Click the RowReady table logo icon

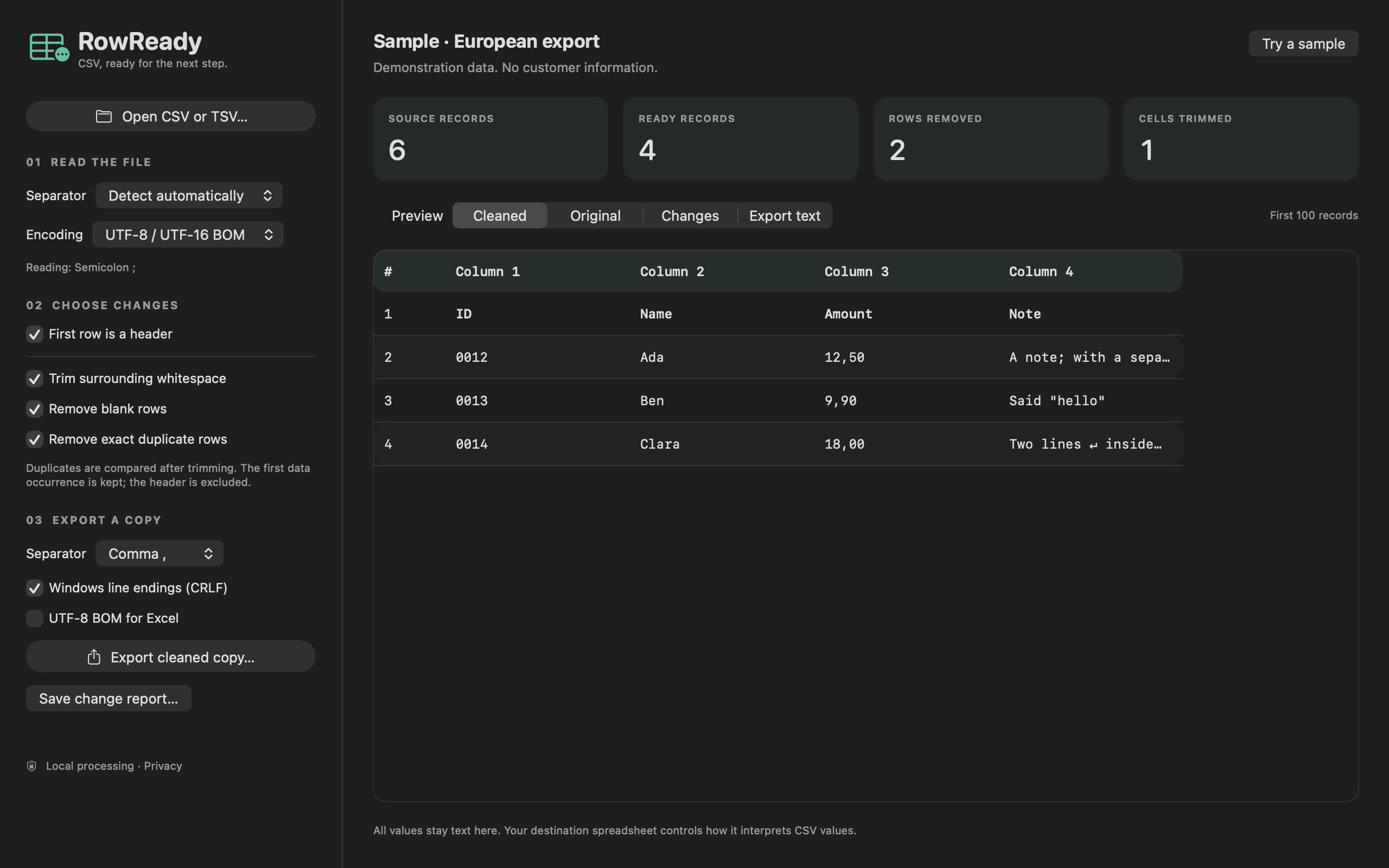pyautogui.click(x=49, y=47)
